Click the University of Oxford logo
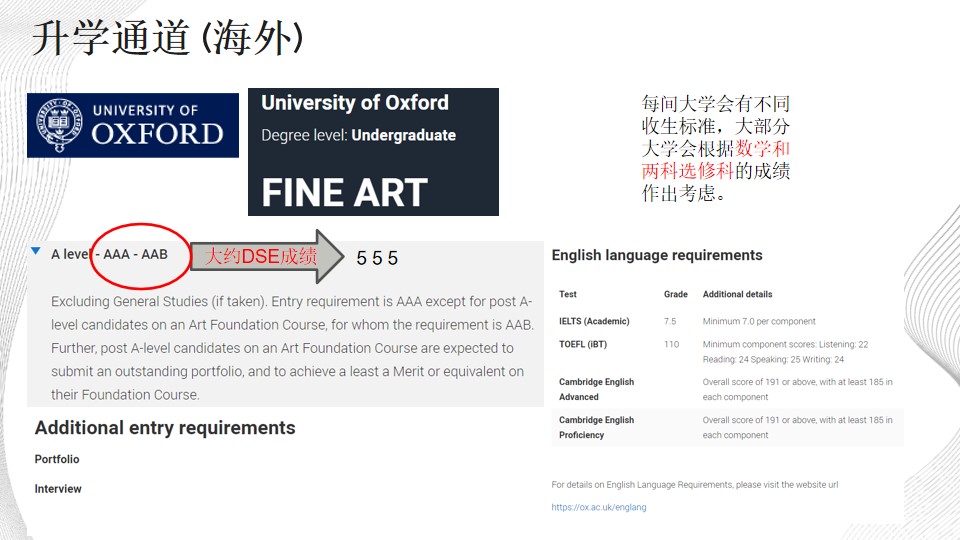960x540 pixels. [133, 126]
